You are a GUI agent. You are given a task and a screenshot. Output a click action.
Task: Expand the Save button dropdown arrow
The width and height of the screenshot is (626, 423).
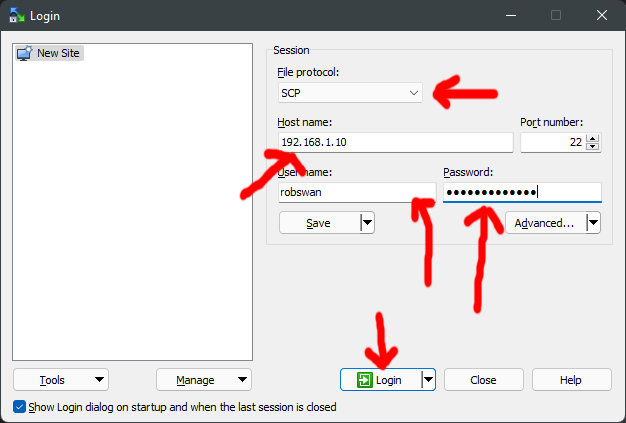(x=367, y=223)
